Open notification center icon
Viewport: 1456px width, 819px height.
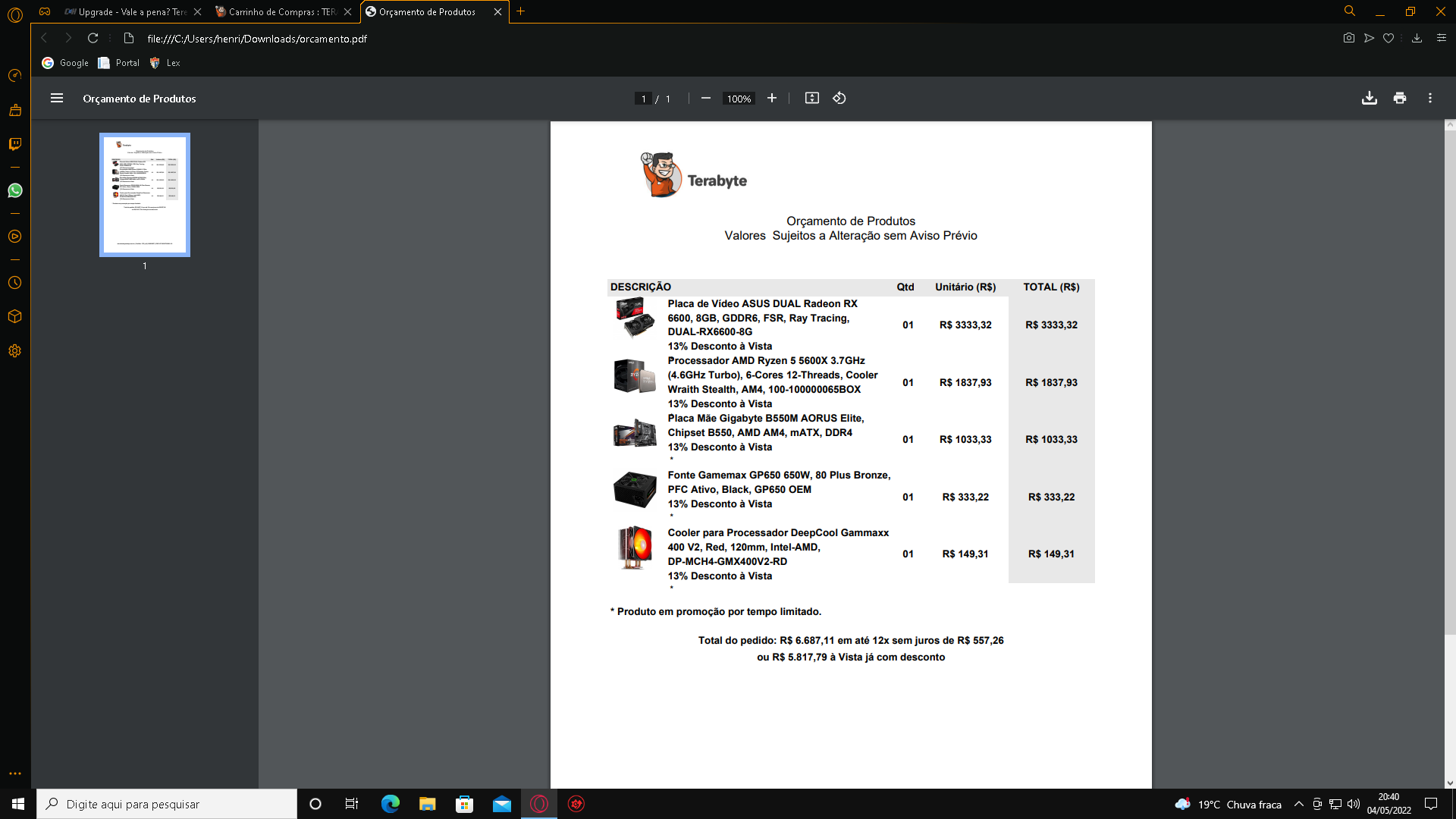tap(1431, 804)
